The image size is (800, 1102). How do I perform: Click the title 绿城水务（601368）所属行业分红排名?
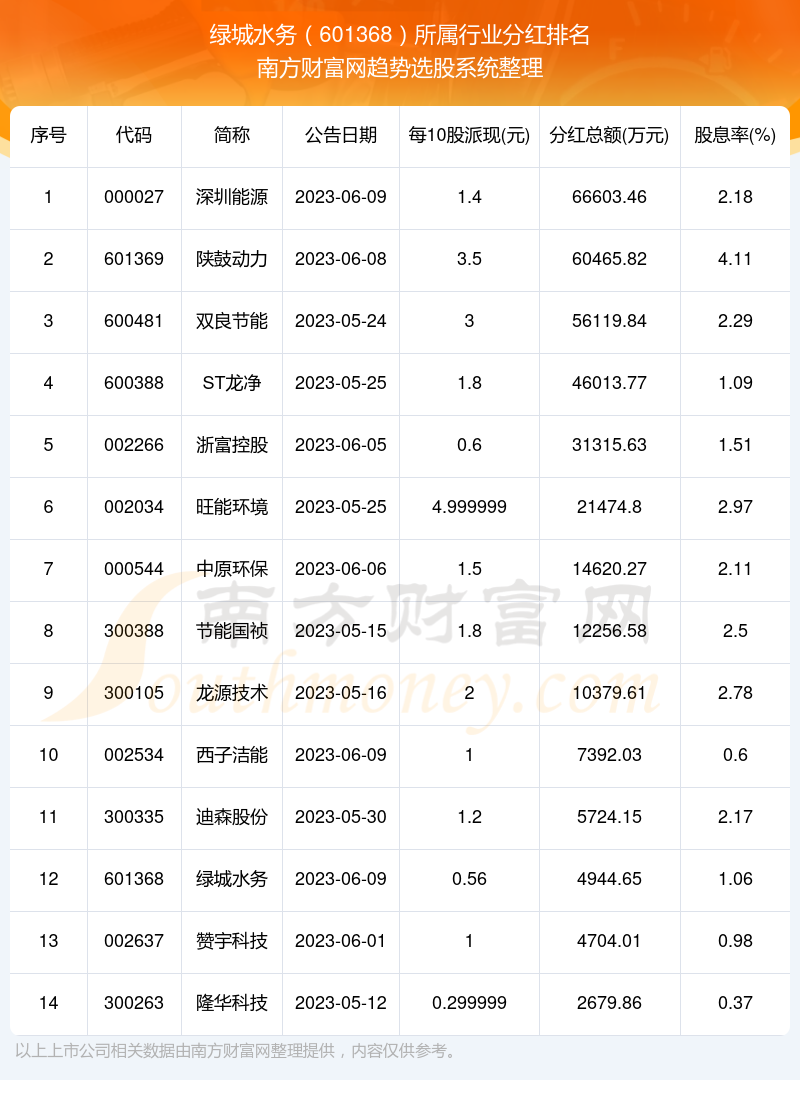[x=399, y=35]
